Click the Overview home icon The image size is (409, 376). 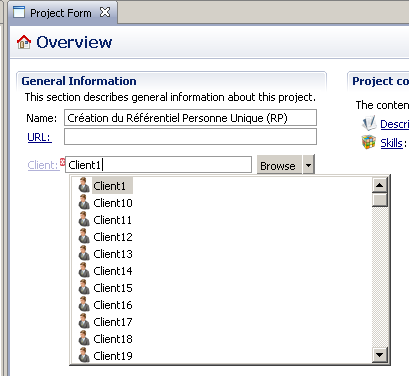pos(24,42)
